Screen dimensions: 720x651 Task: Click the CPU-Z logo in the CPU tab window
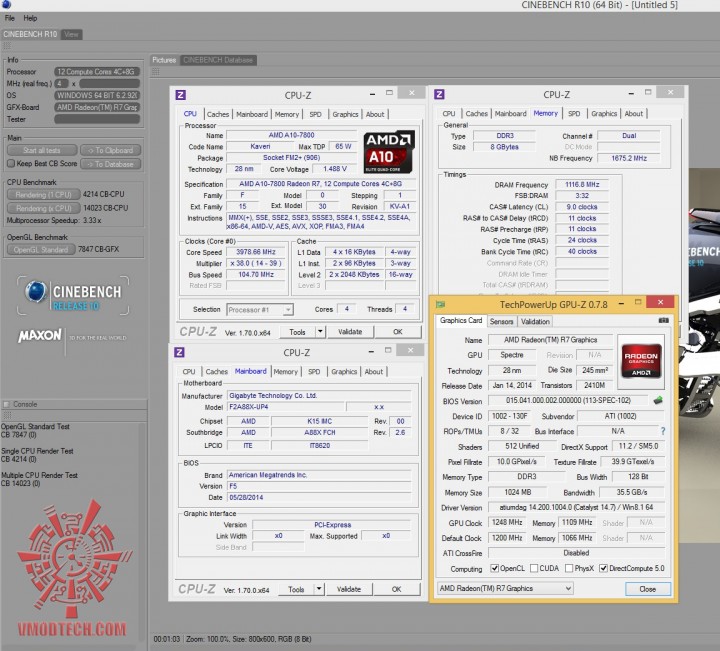[x=180, y=95]
